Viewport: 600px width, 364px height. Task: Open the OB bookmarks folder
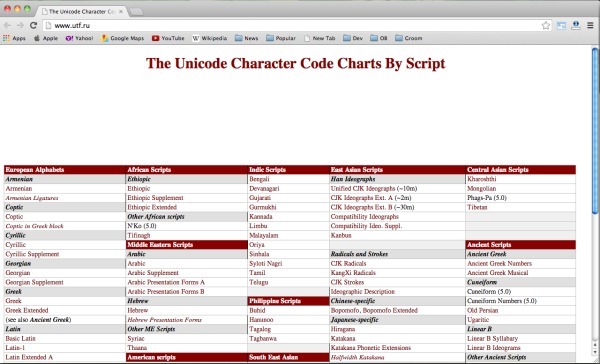[379, 38]
